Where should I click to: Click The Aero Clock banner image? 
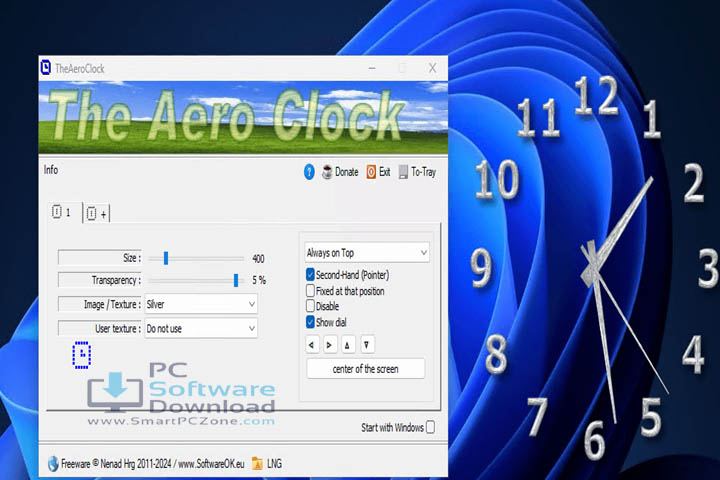(x=243, y=117)
